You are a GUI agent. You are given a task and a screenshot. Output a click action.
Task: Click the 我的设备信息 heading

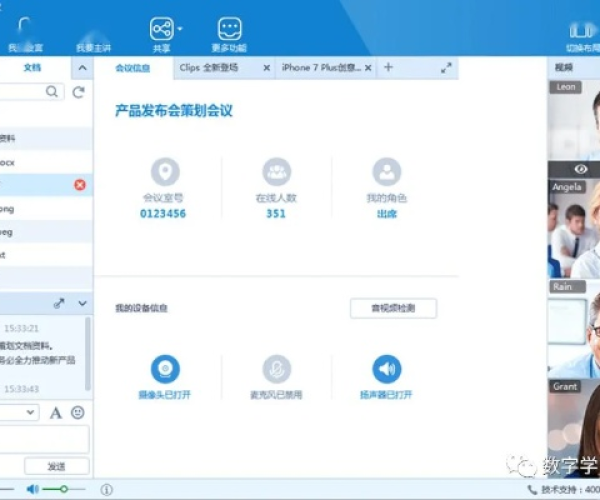tap(141, 308)
